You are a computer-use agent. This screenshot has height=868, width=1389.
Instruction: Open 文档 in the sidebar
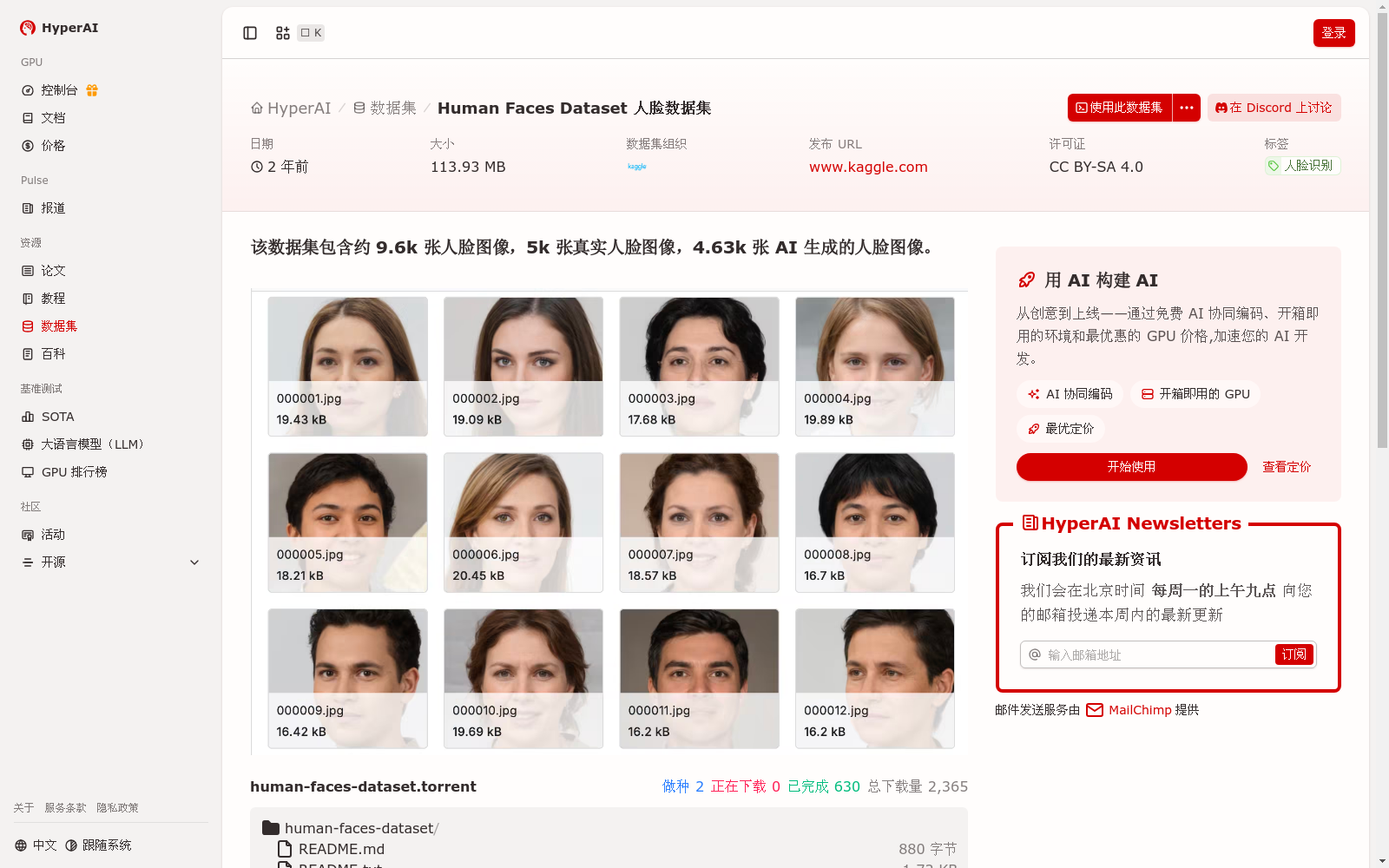(43, 118)
